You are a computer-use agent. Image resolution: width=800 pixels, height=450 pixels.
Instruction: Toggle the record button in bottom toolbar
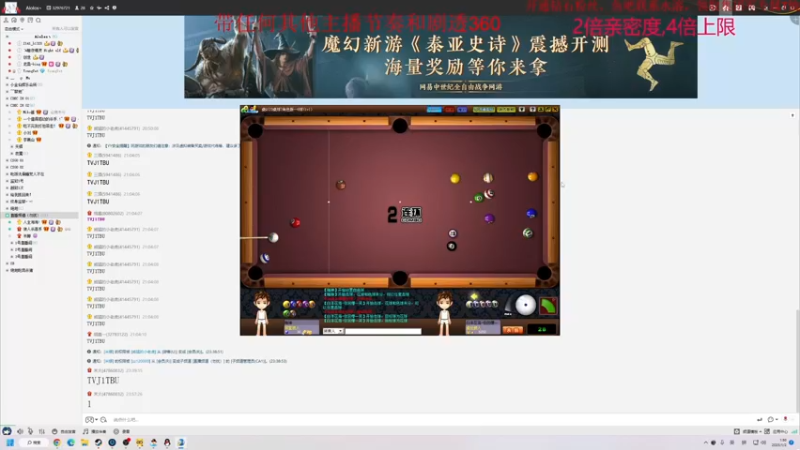(121, 431)
